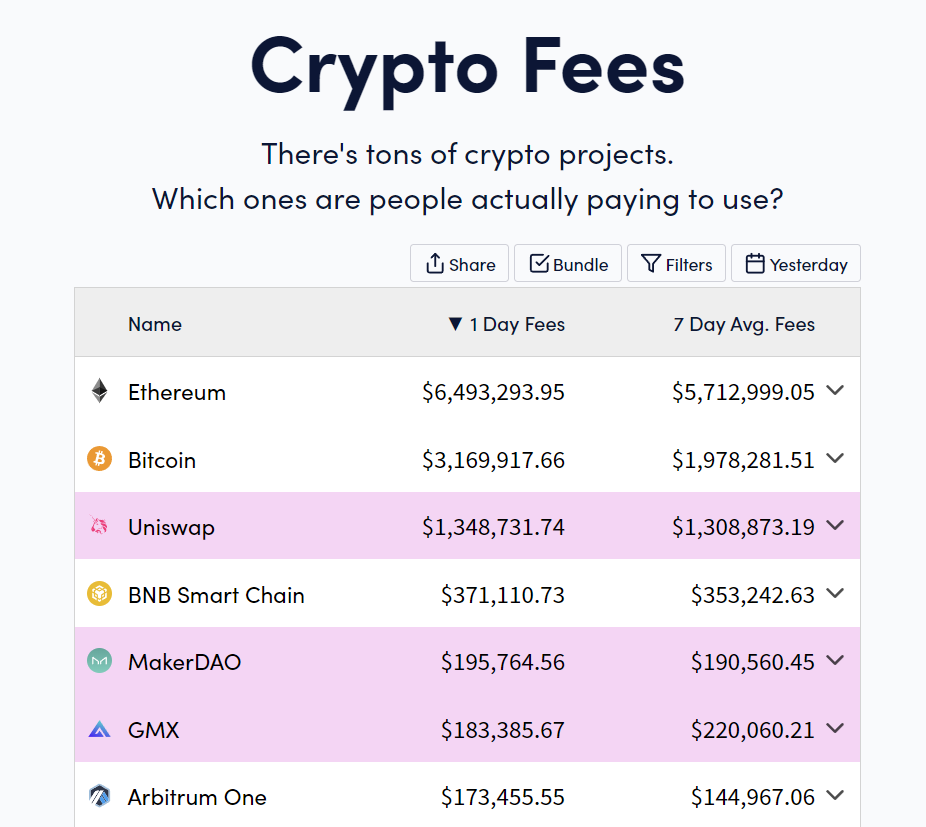This screenshot has width=926, height=827.
Task: Click the blue GMX triangle icon
Action: click(99, 730)
